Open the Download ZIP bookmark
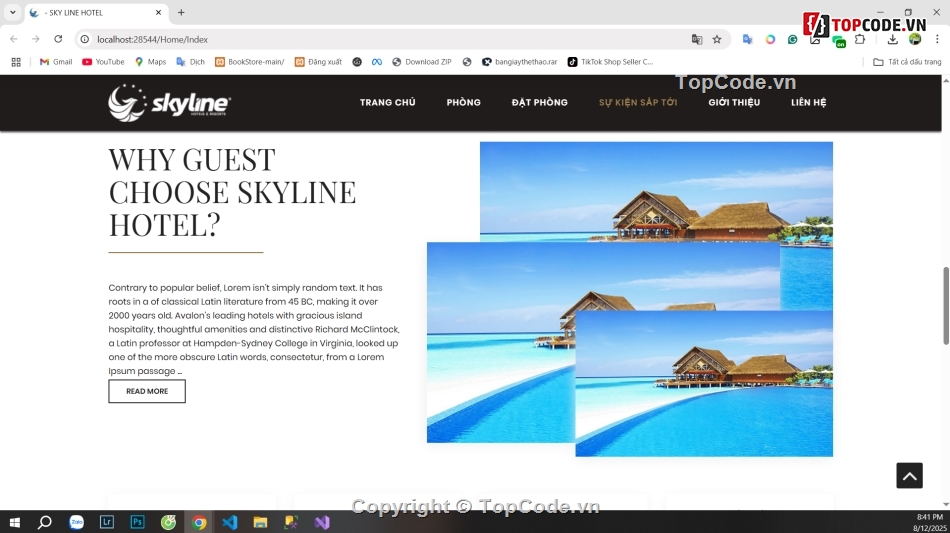950x533 pixels. (422, 62)
